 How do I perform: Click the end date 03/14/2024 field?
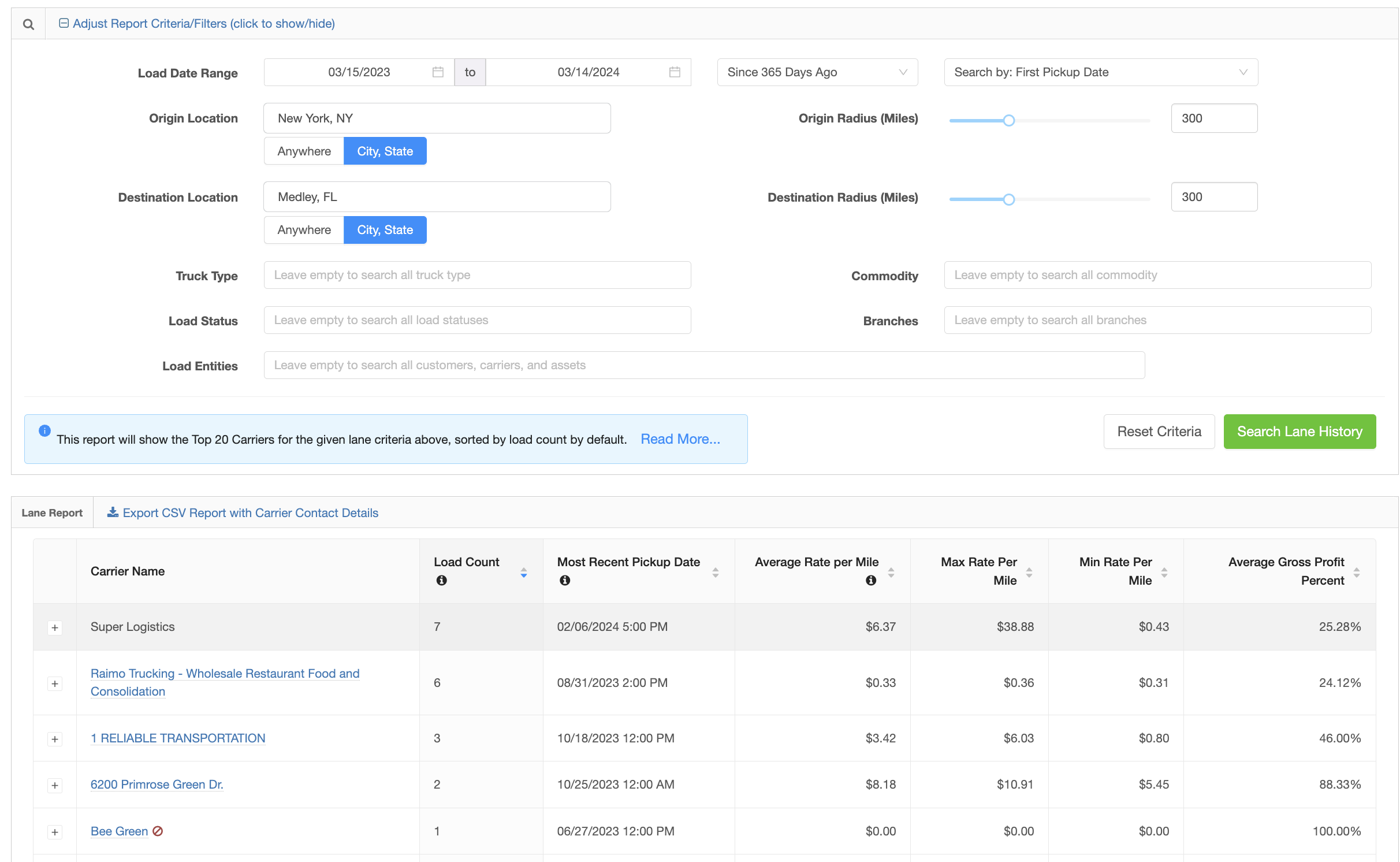pos(588,72)
